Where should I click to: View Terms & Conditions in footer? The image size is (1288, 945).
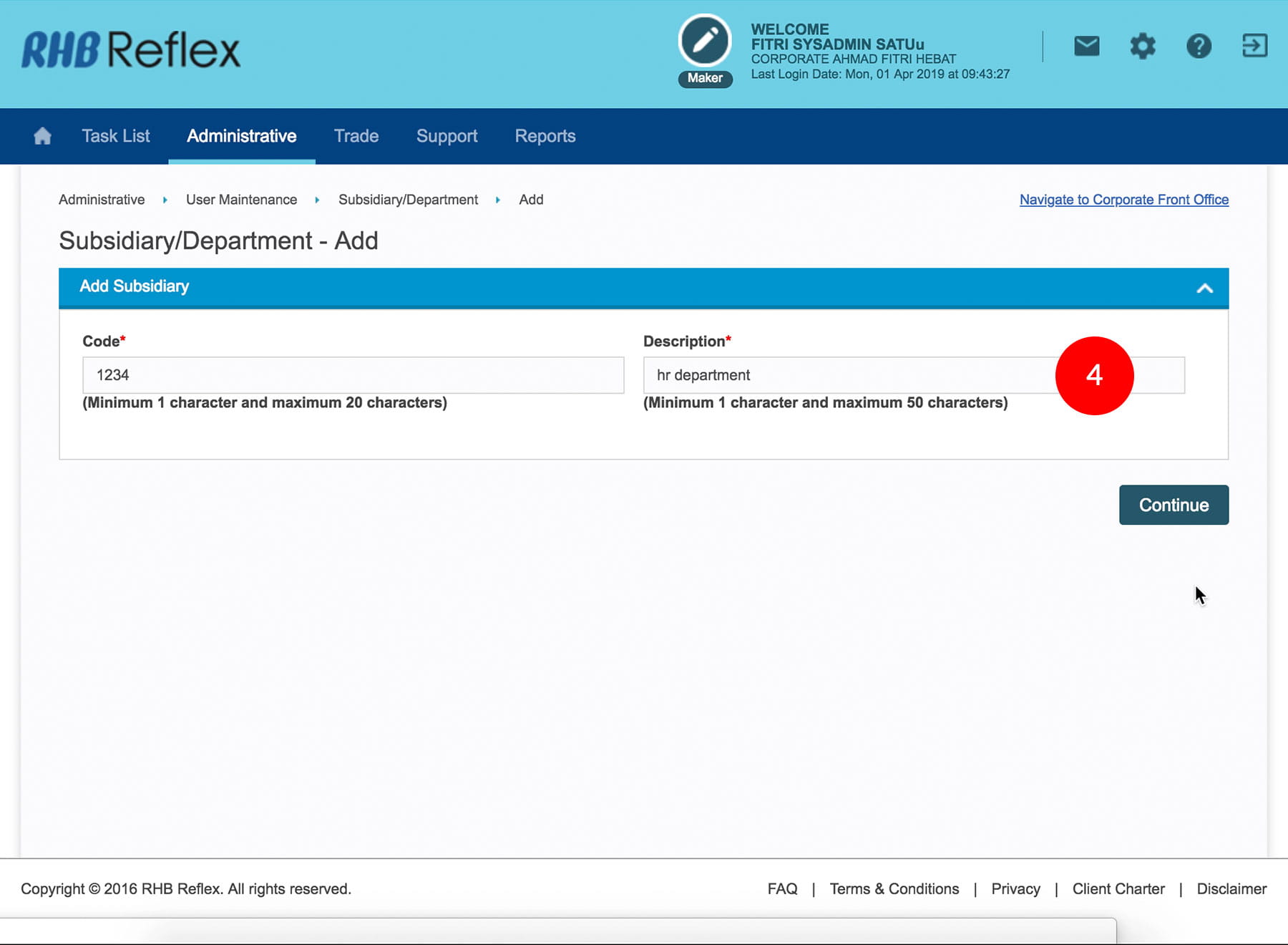pyautogui.click(x=894, y=888)
